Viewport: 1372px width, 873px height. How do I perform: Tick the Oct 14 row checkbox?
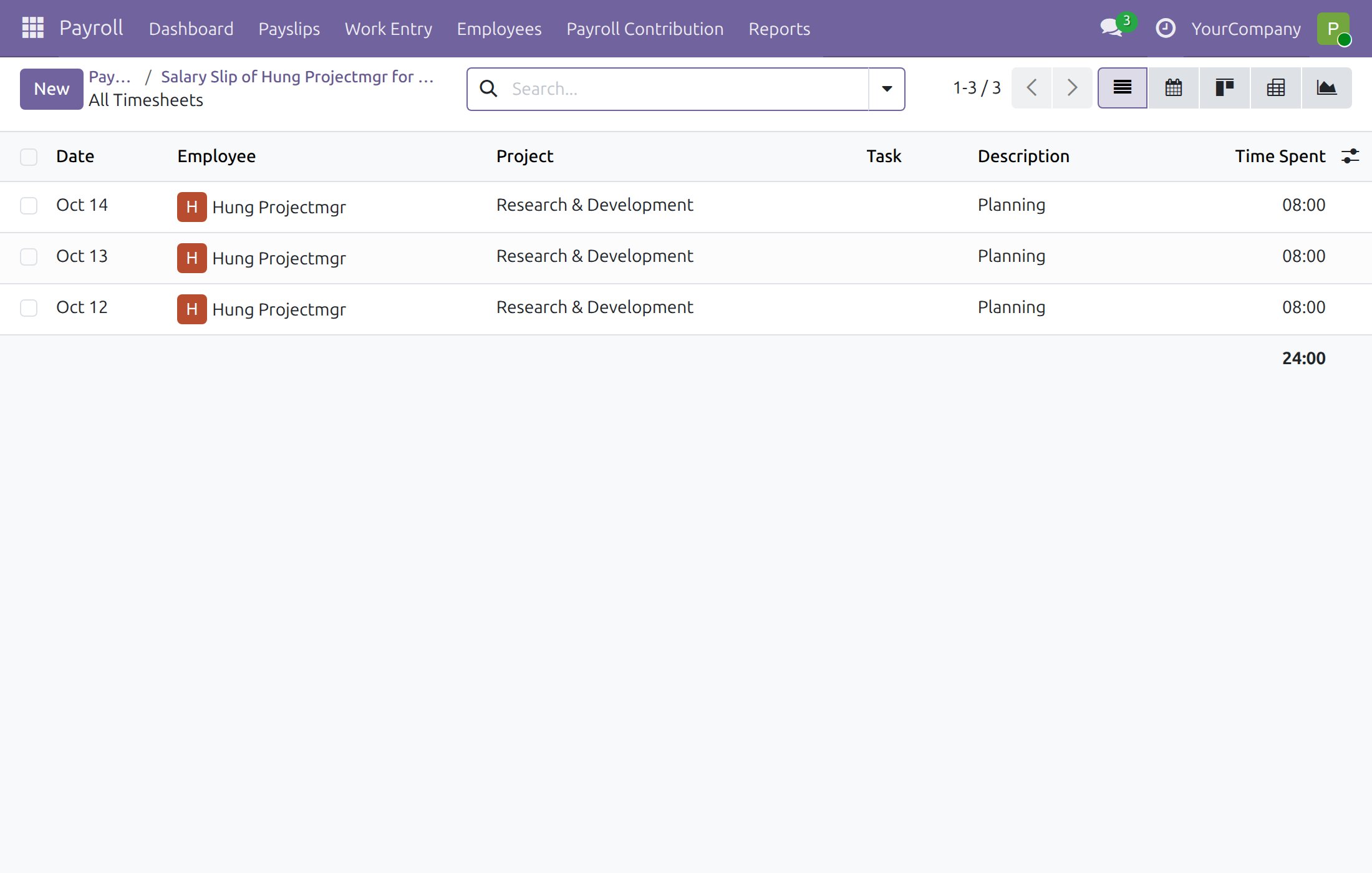(x=29, y=206)
